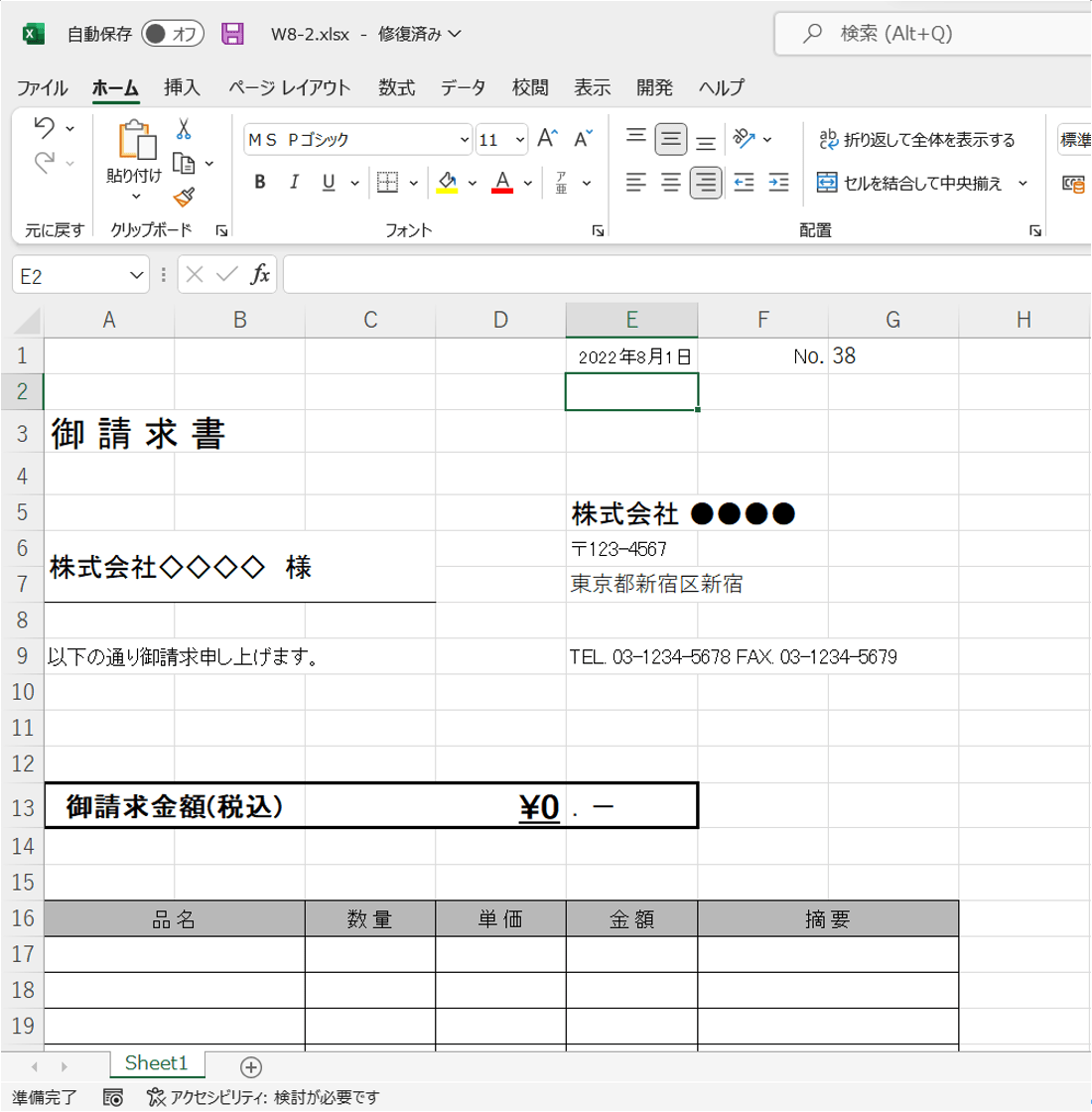This screenshot has width=1092, height=1112.
Task: Toggle Bold formatting
Action: (x=260, y=183)
